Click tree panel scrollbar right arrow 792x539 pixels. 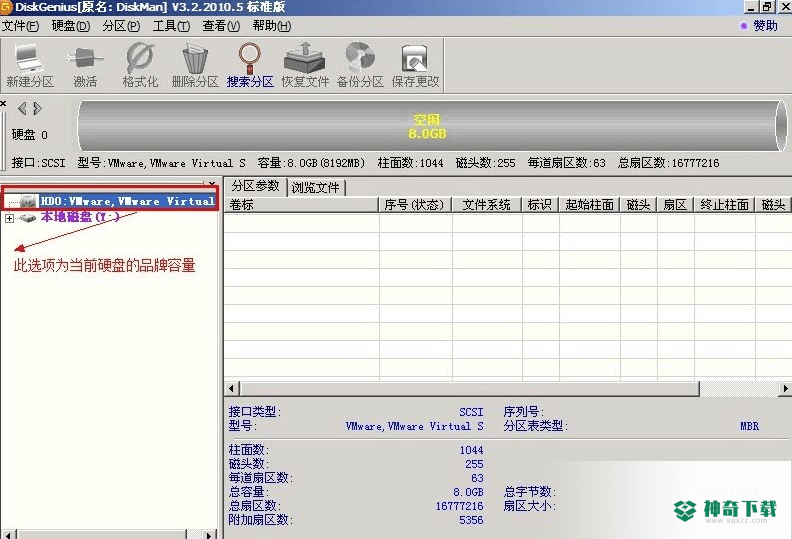coord(209,534)
